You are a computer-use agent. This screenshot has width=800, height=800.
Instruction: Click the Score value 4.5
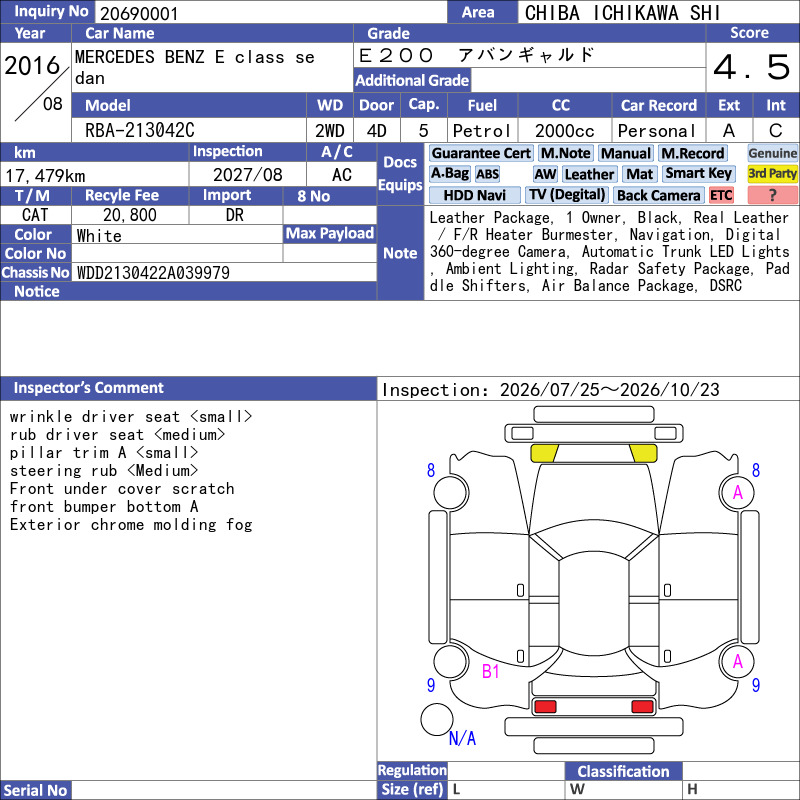click(x=752, y=67)
